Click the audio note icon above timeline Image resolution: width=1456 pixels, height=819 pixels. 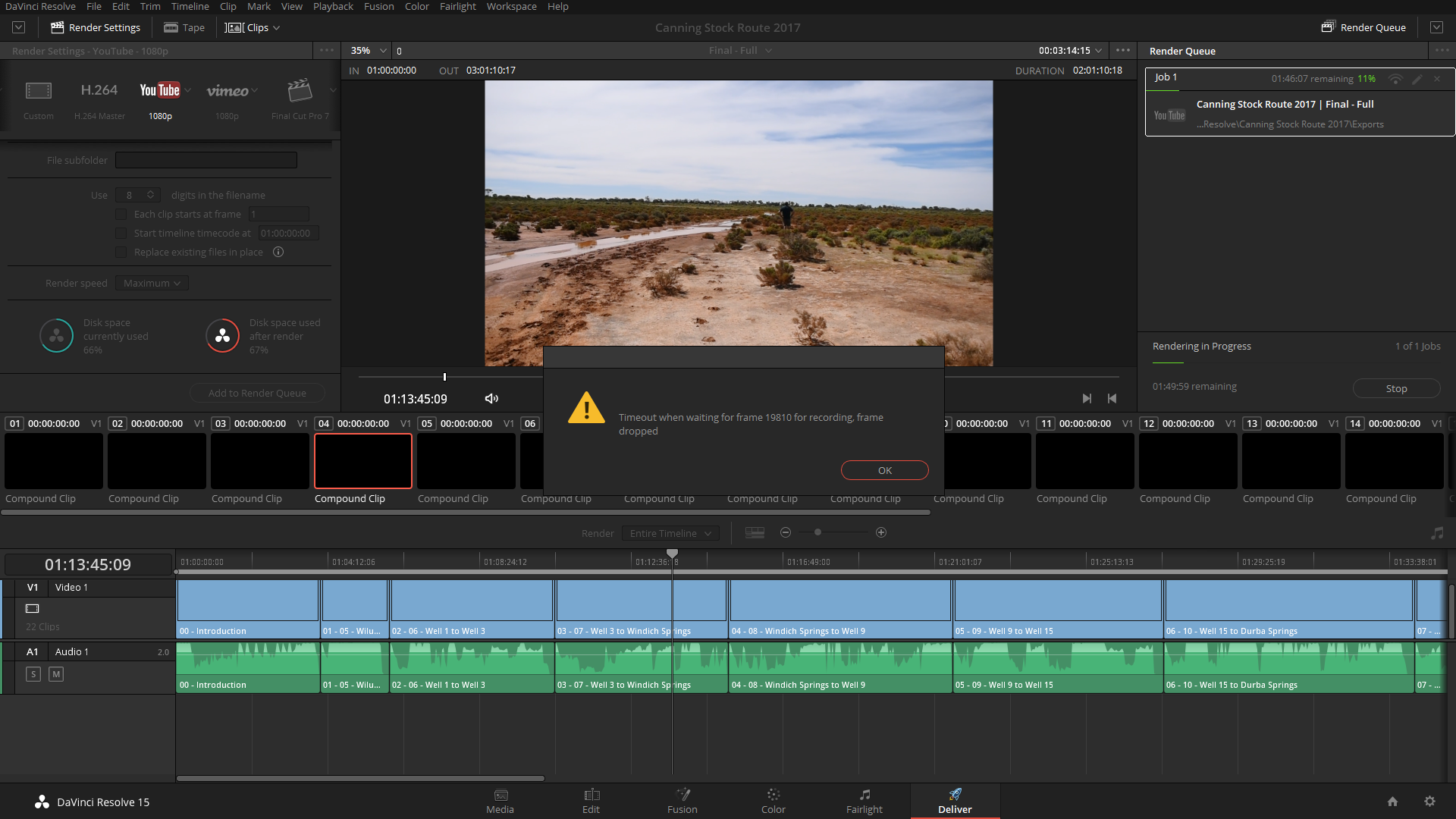pyautogui.click(x=1437, y=533)
